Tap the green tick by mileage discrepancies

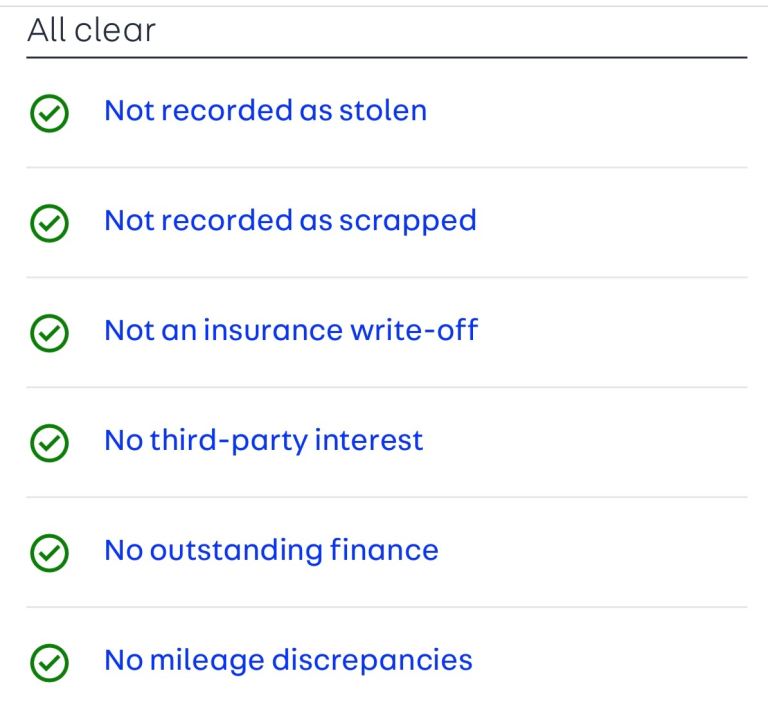50,662
